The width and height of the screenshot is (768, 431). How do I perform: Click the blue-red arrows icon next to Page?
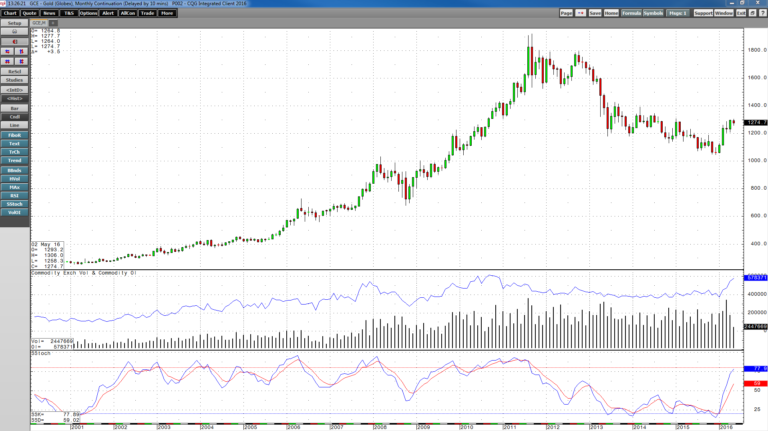click(580, 13)
